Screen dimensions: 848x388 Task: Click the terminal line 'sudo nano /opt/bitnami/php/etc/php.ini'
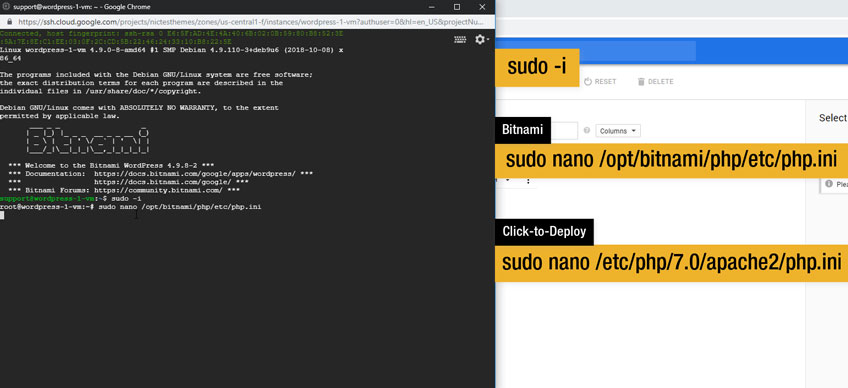point(180,207)
